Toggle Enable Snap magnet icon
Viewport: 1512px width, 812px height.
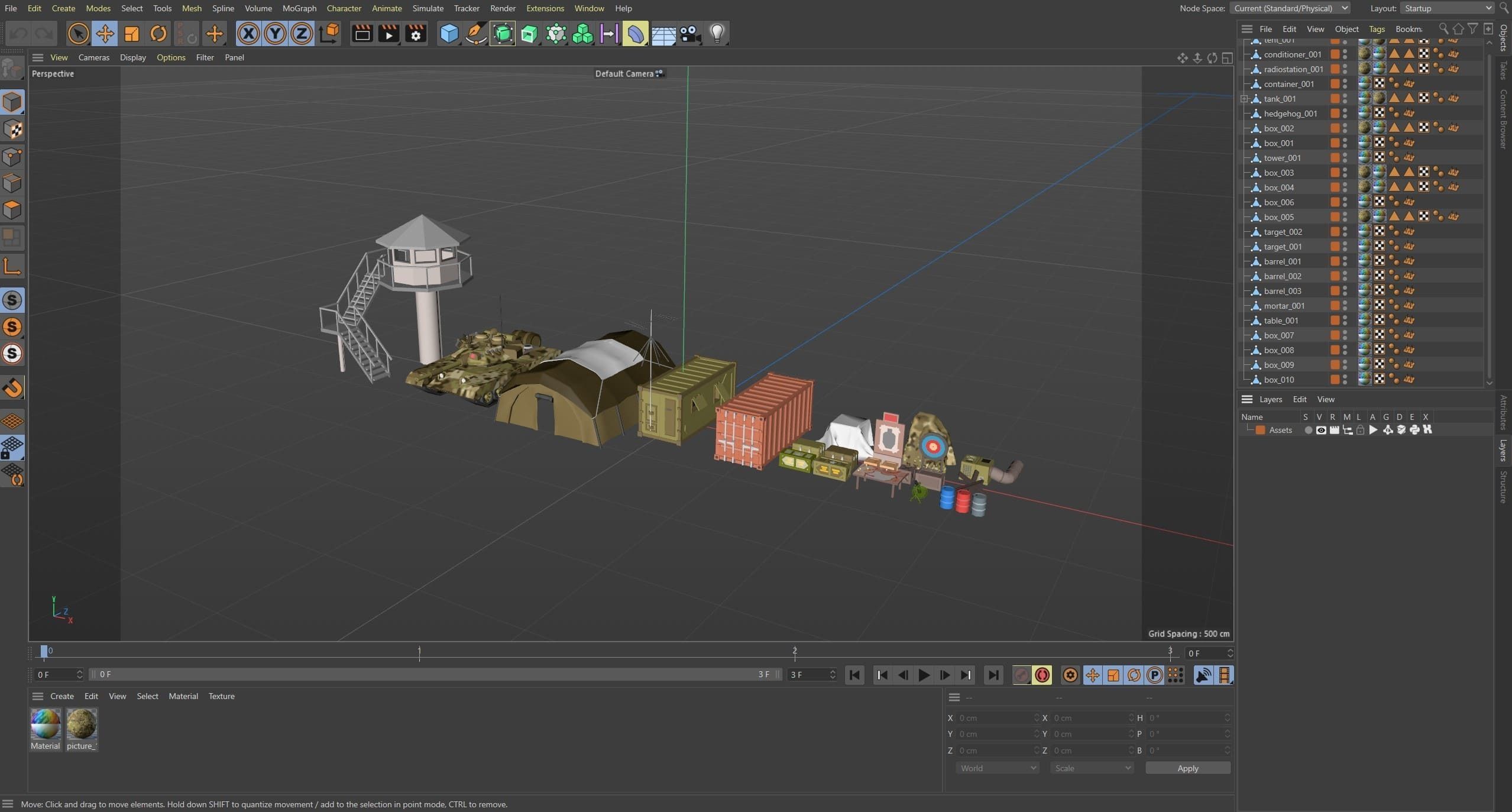click(x=12, y=389)
